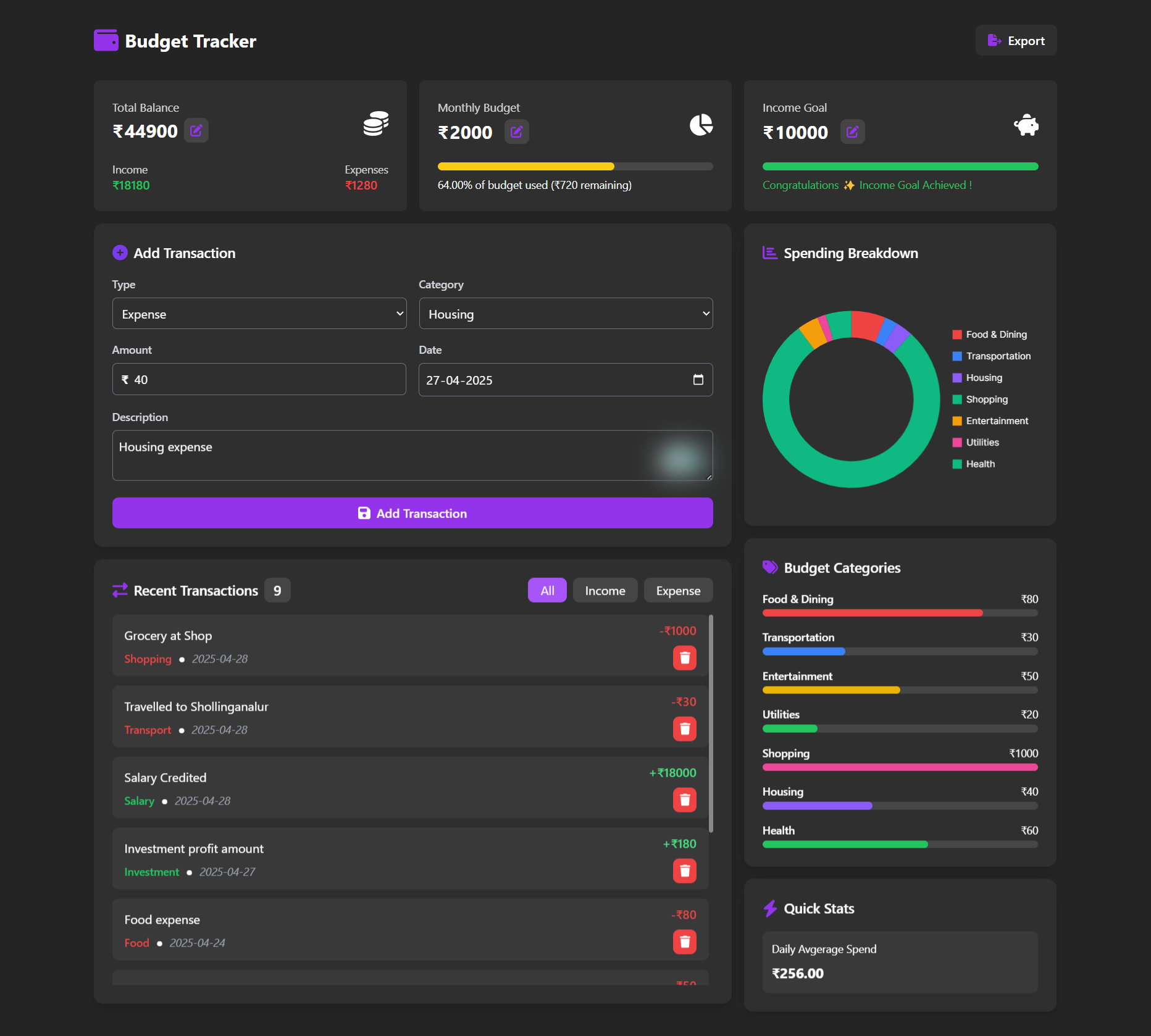Edit the Total Balance amount

(196, 131)
